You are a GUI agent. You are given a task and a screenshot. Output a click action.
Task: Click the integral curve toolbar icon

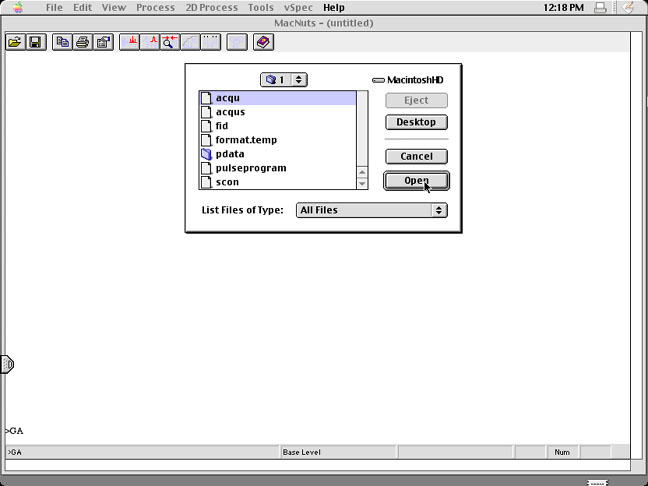tap(190, 42)
